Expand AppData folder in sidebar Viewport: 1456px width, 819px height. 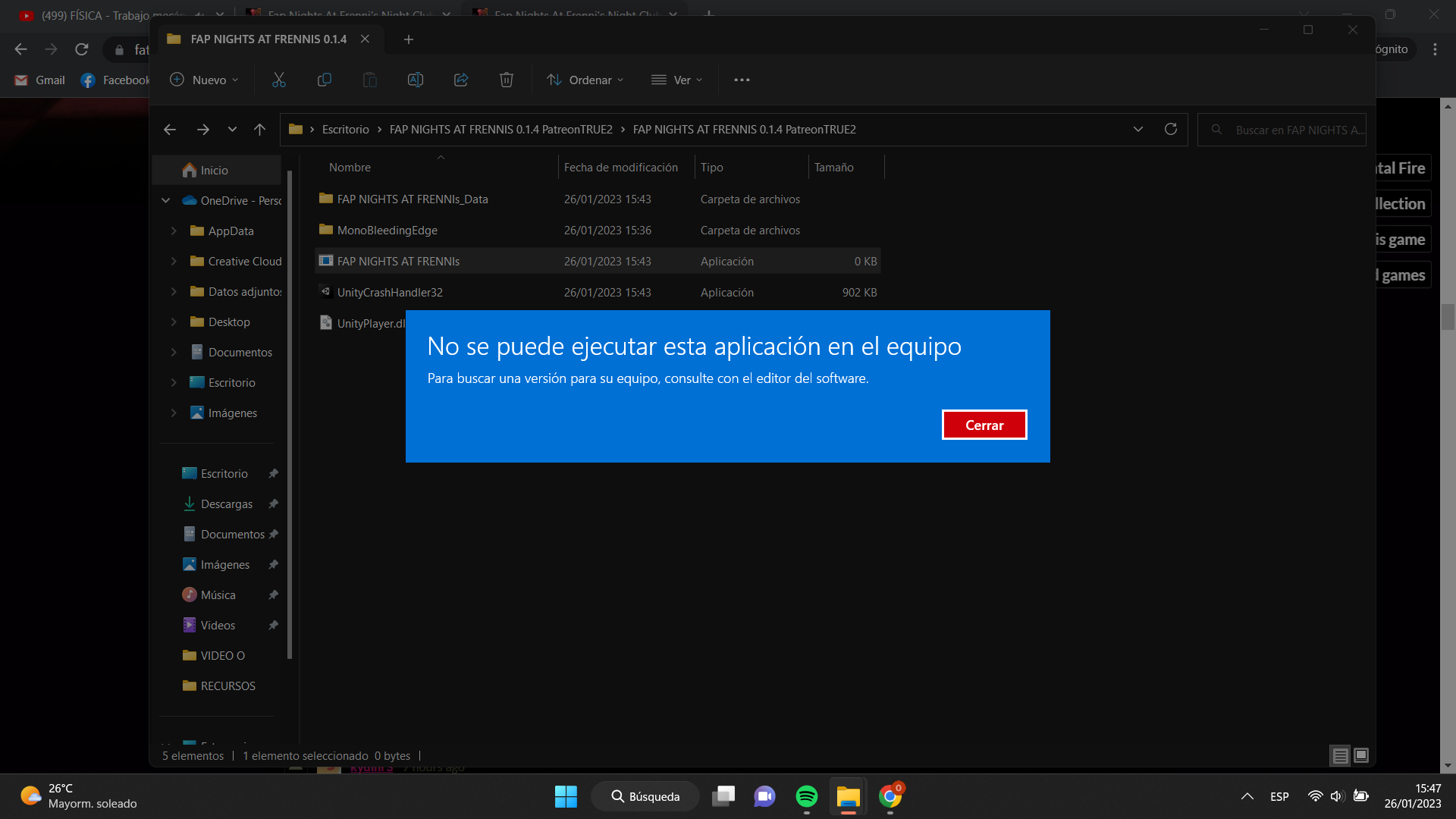click(174, 231)
